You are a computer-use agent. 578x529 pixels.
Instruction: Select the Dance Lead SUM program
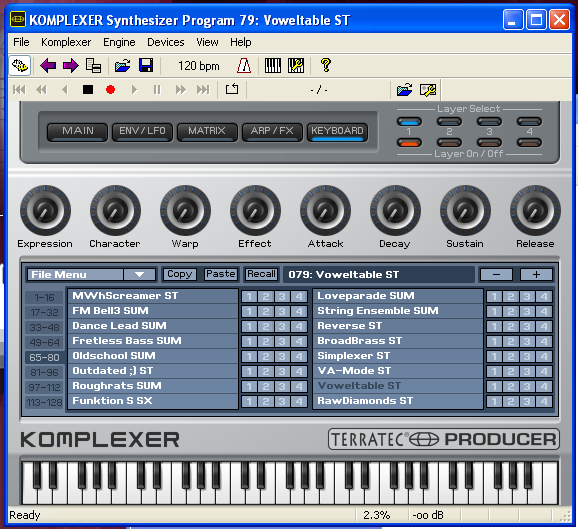pyautogui.click(x=153, y=326)
